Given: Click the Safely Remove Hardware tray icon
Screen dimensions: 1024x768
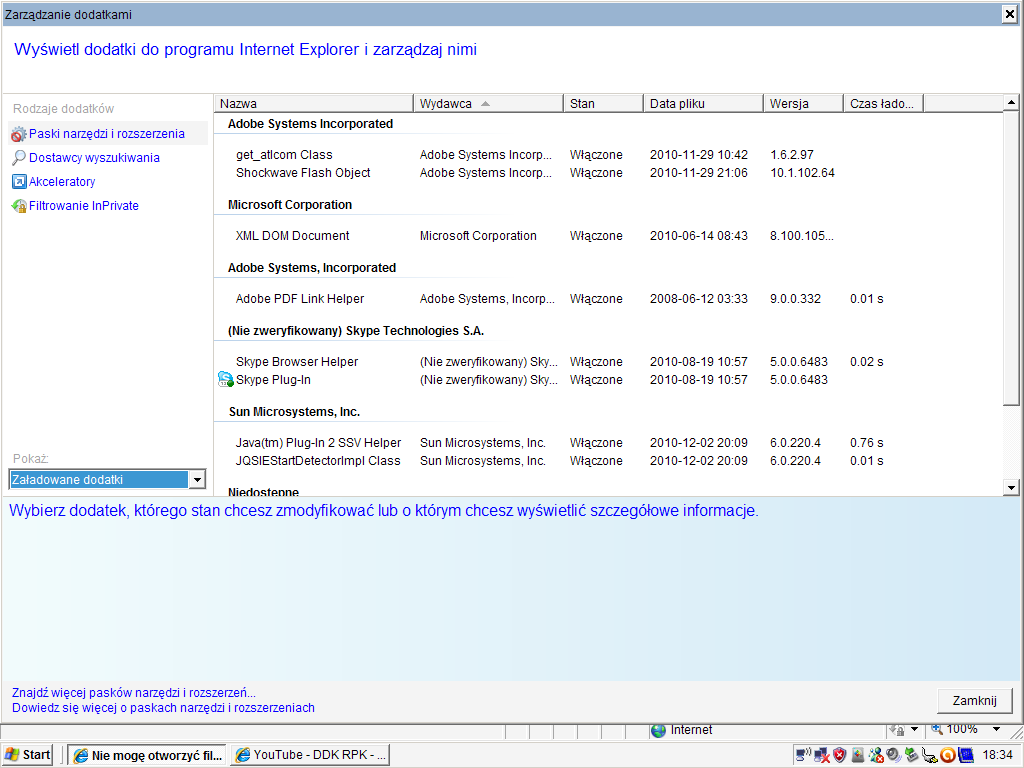Looking at the screenshot, I should tap(912, 755).
